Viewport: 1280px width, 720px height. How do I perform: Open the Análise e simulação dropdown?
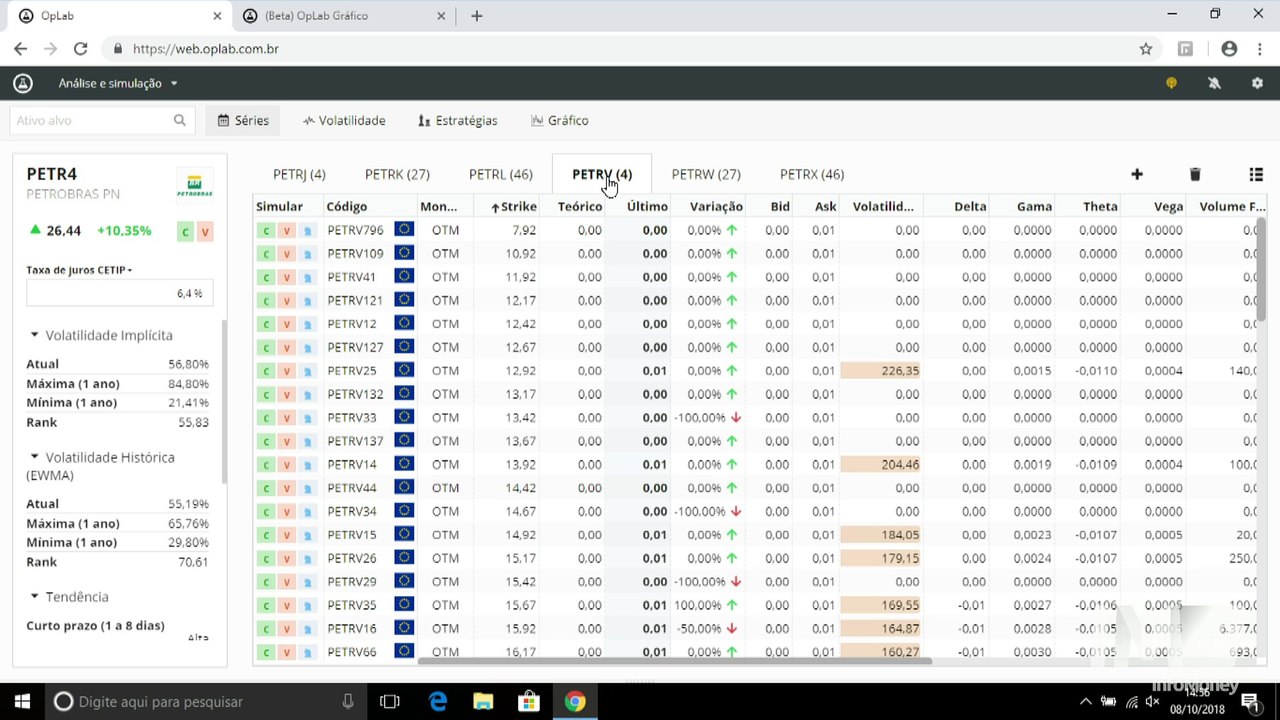(x=118, y=83)
